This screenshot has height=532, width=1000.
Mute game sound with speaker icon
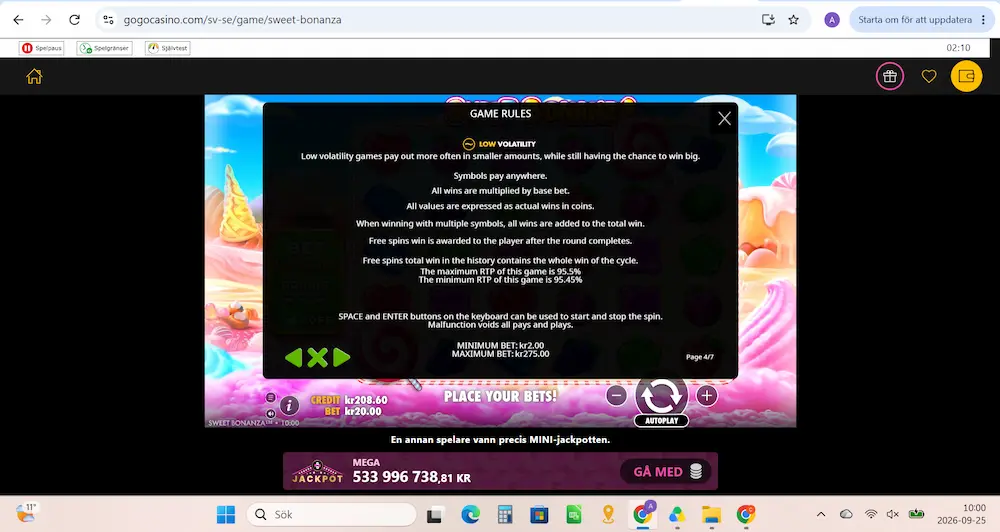click(x=270, y=413)
